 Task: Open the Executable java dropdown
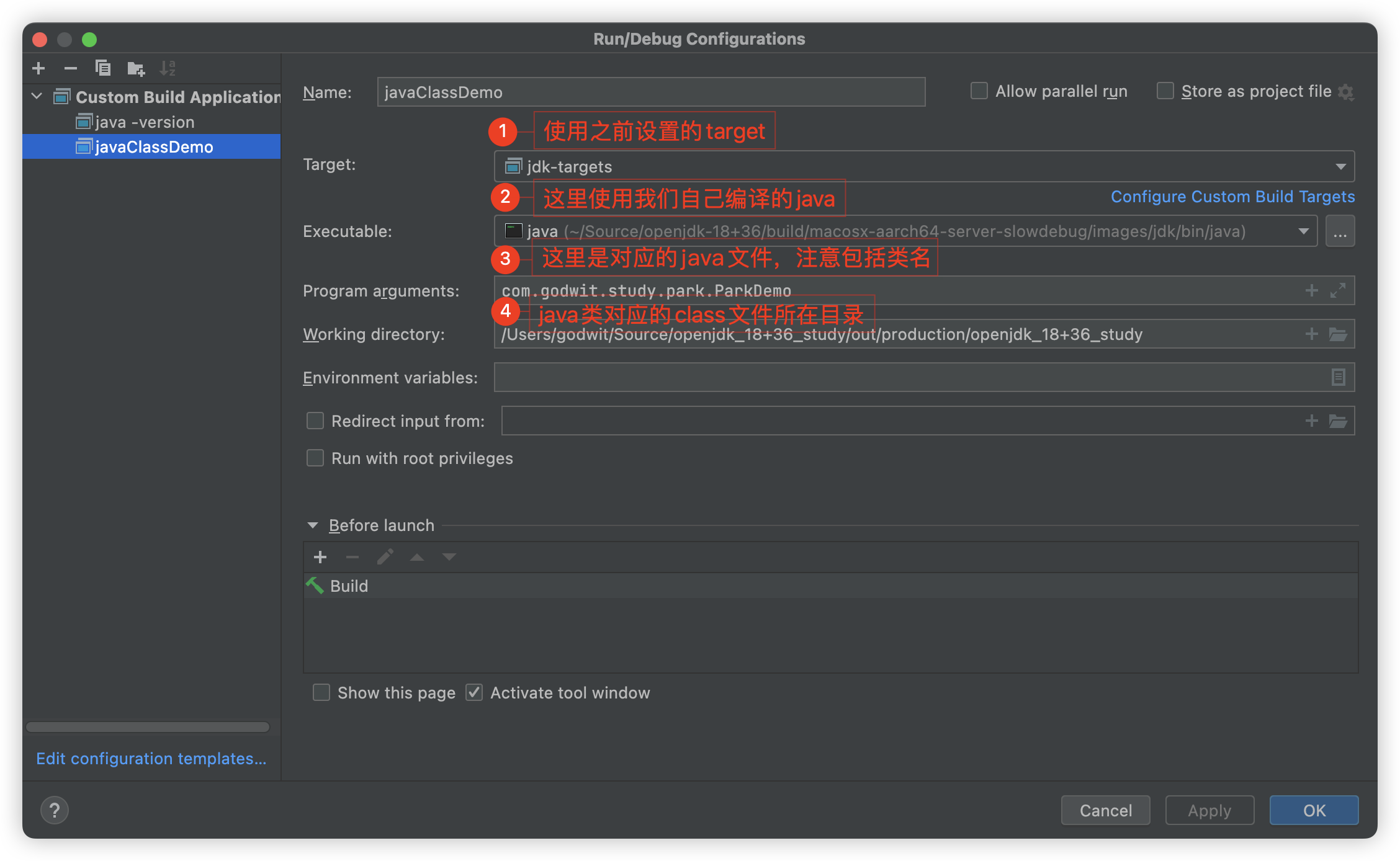(x=1303, y=231)
